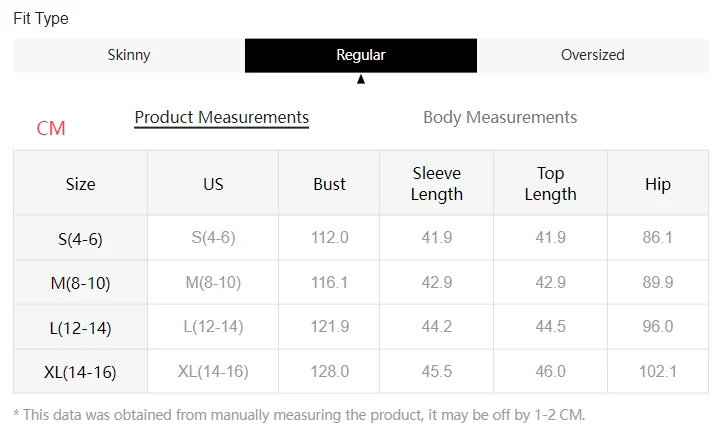
Task: Select the XL(14-16) size row
Action: [80, 372]
